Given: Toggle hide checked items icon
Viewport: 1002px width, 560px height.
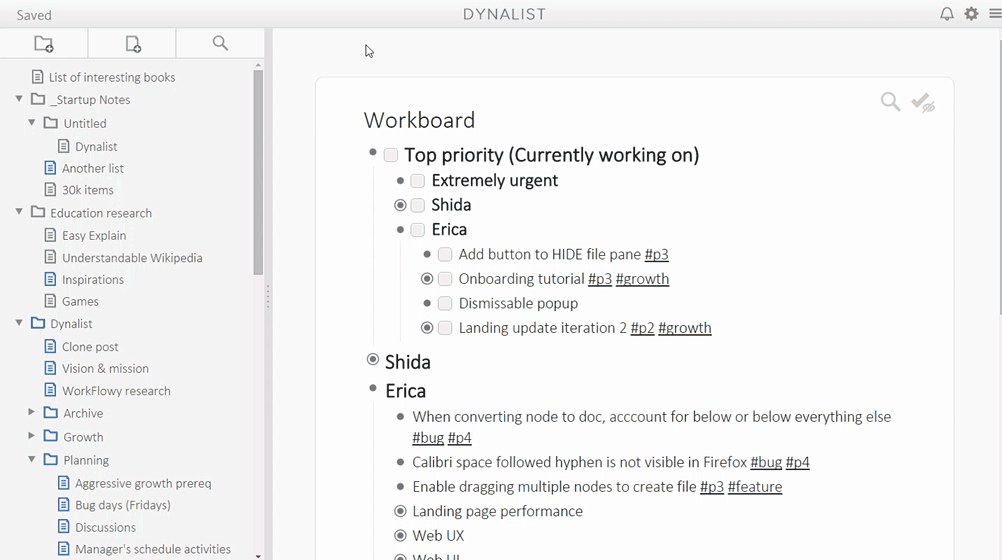Looking at the screenshot, I should pyautogui.click(x=923, y=102).
